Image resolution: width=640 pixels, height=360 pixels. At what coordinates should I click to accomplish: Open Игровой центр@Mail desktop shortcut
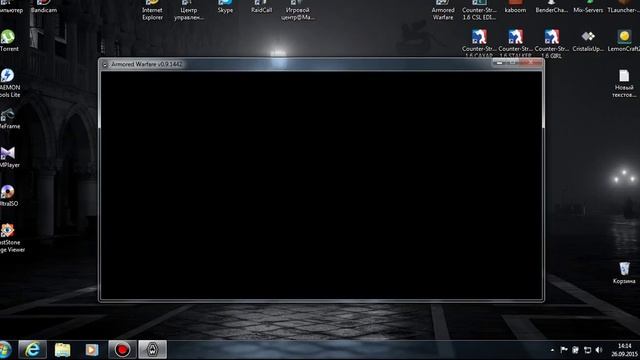298,10
